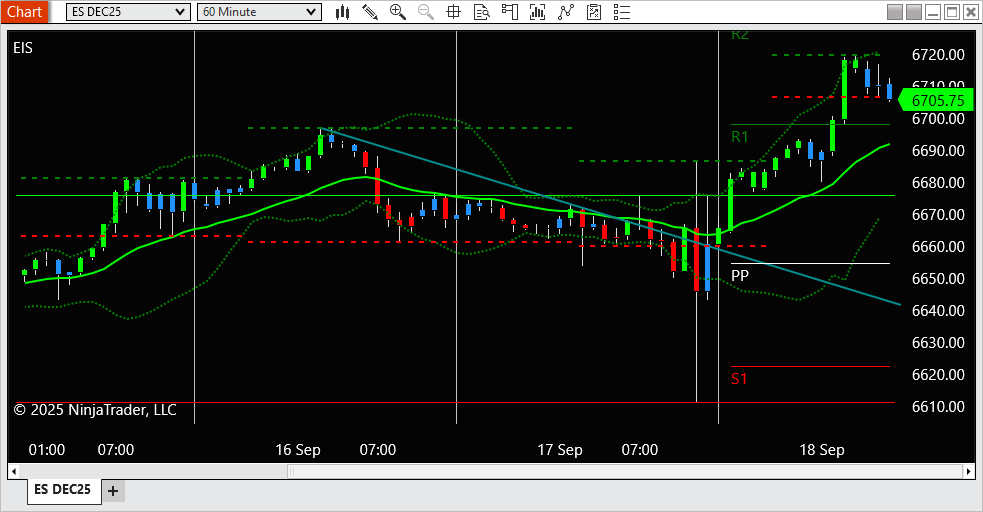Open the drawing tools pencil menu

[370, 12]
